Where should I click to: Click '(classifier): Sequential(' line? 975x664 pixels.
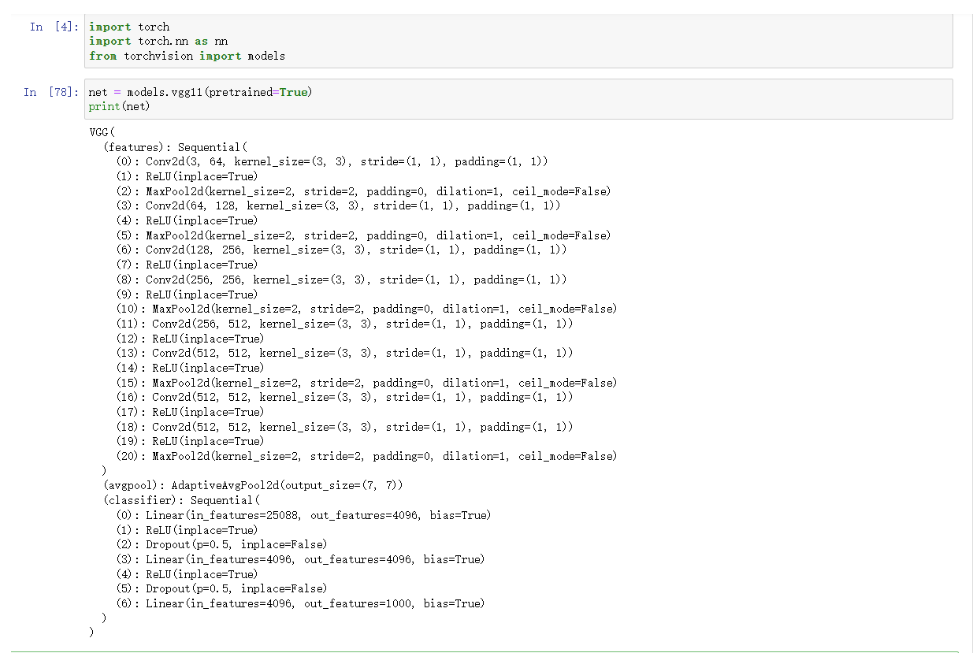click(182, 500)
